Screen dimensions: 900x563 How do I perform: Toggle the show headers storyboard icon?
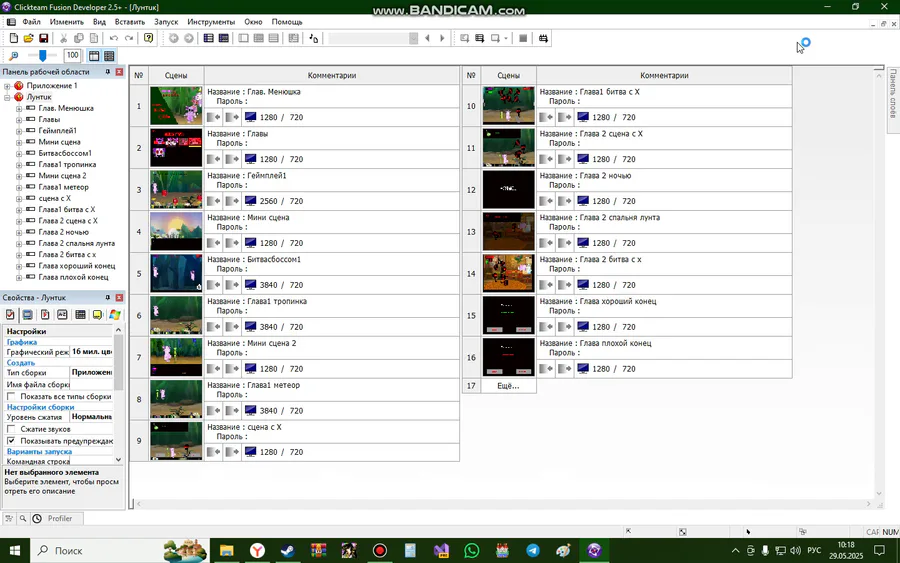tap(94, 56)
